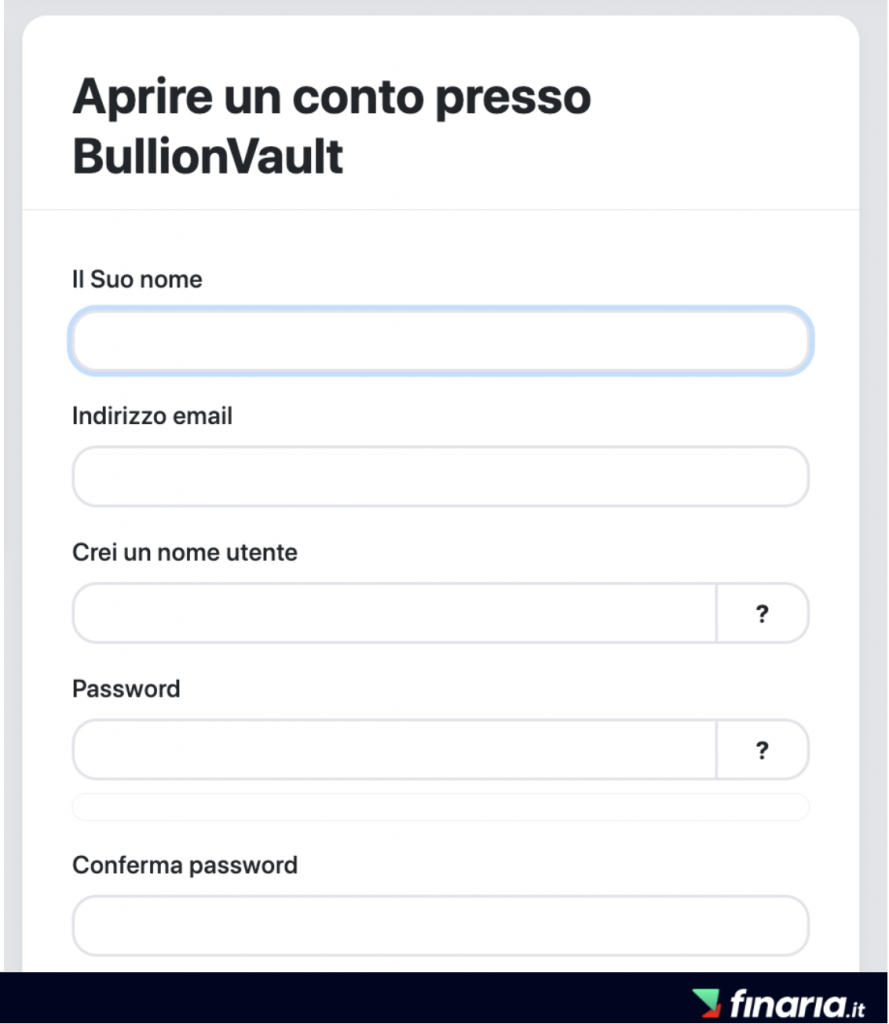Click the finaria.it brand text
Image resolution: width=889 pixels, height=1024 pixels.
click(798, 1004)
